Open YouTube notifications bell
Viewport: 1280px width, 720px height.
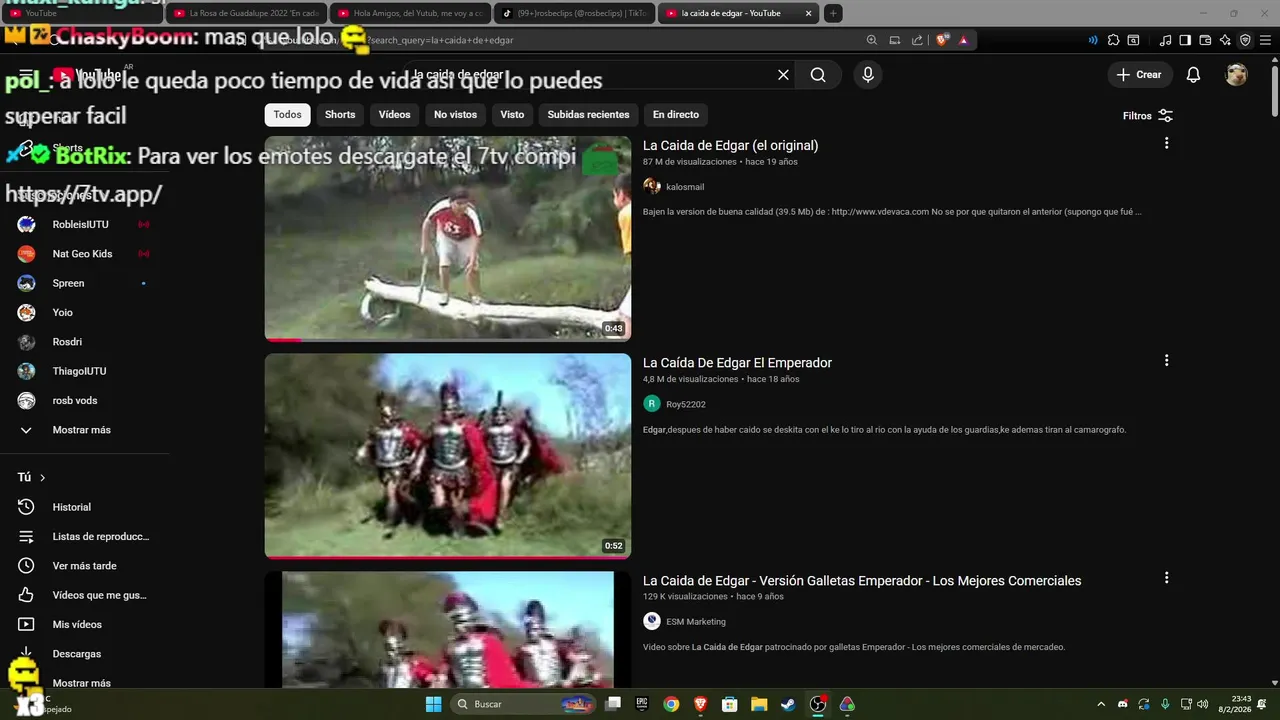(1193, 75)
